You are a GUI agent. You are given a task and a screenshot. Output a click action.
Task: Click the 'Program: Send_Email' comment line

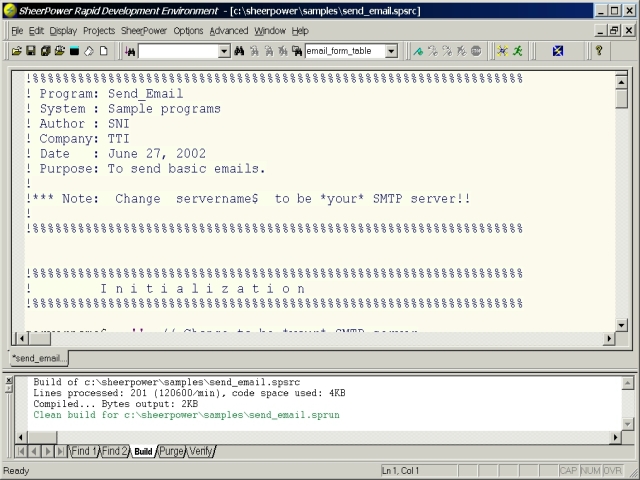point(104,94)
